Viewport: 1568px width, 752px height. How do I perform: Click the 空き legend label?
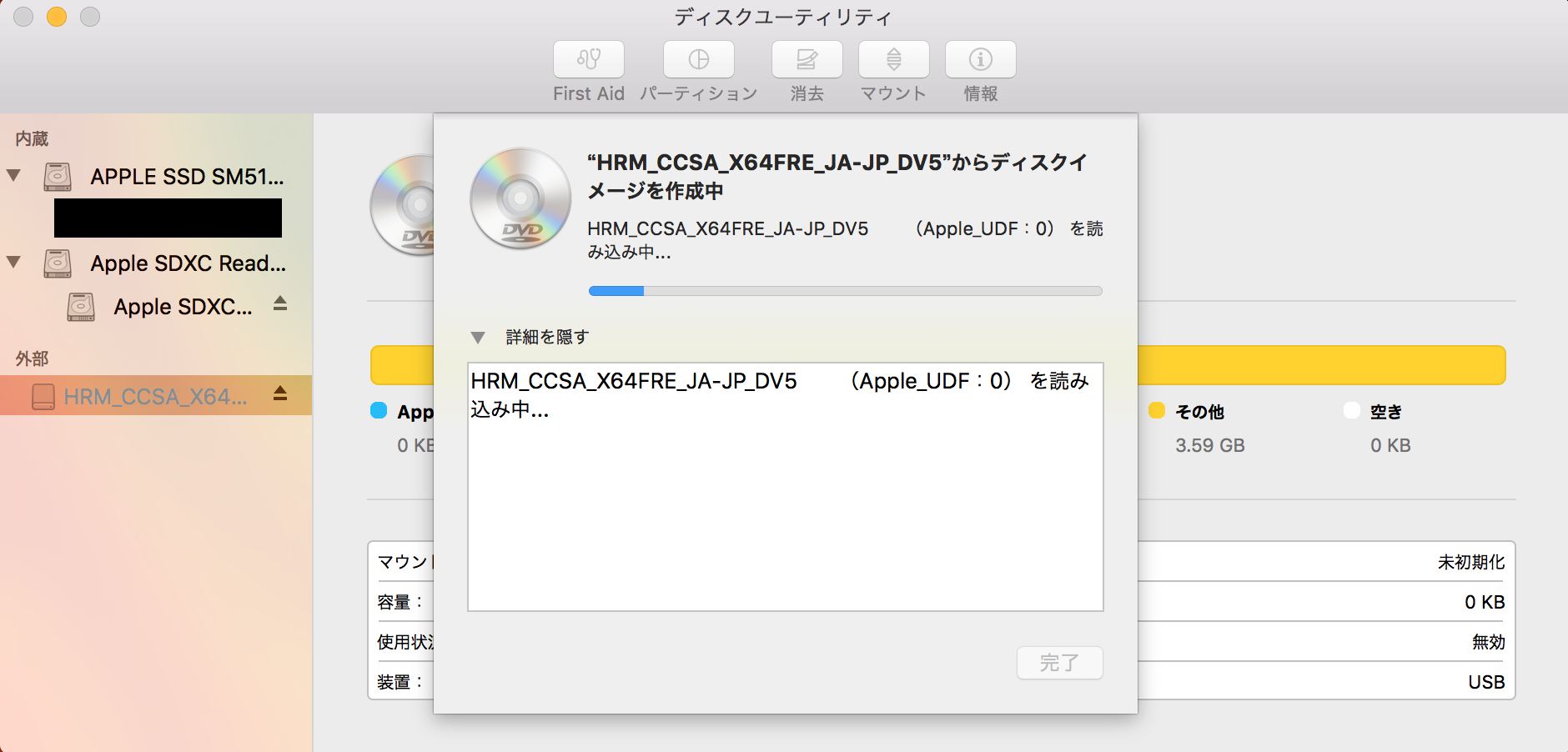1386,411
